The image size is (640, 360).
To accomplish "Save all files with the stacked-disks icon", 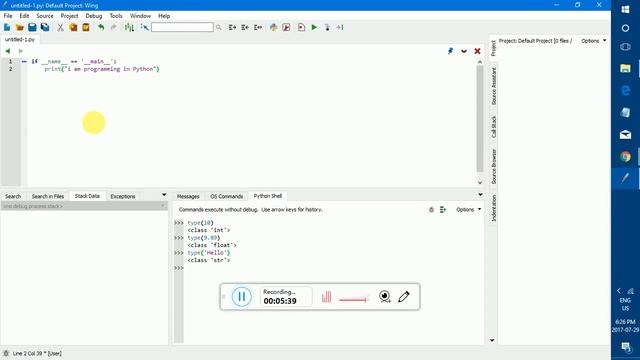I will tap(45, 27).
